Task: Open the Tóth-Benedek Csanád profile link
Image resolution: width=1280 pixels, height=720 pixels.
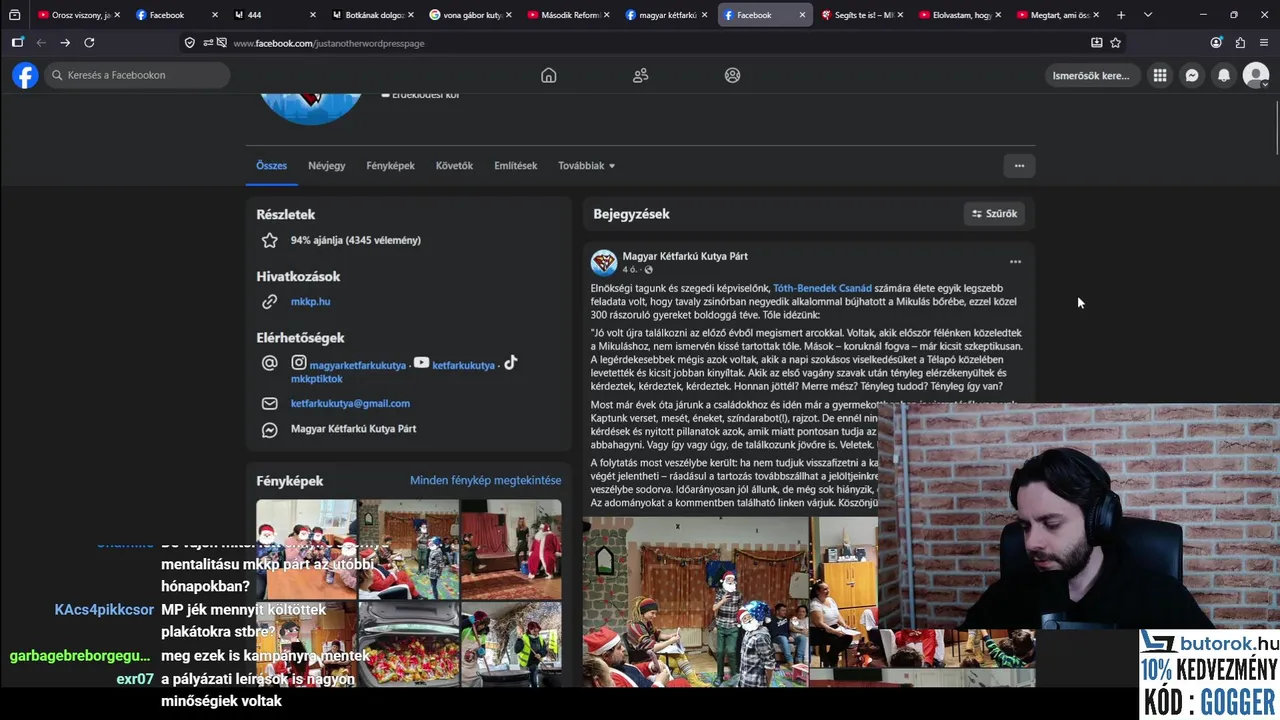Action: [822, 288]
